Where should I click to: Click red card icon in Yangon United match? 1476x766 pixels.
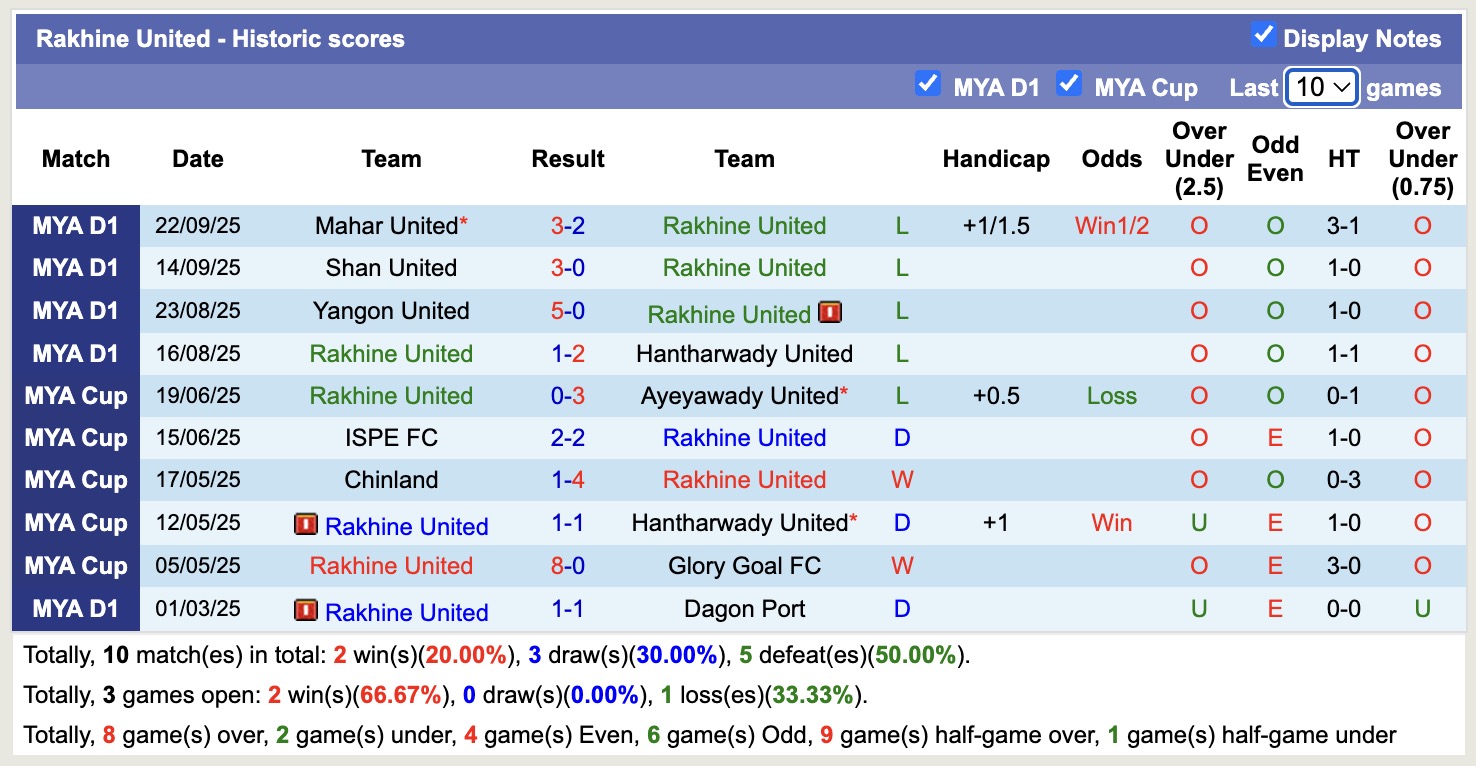(829, 313)
